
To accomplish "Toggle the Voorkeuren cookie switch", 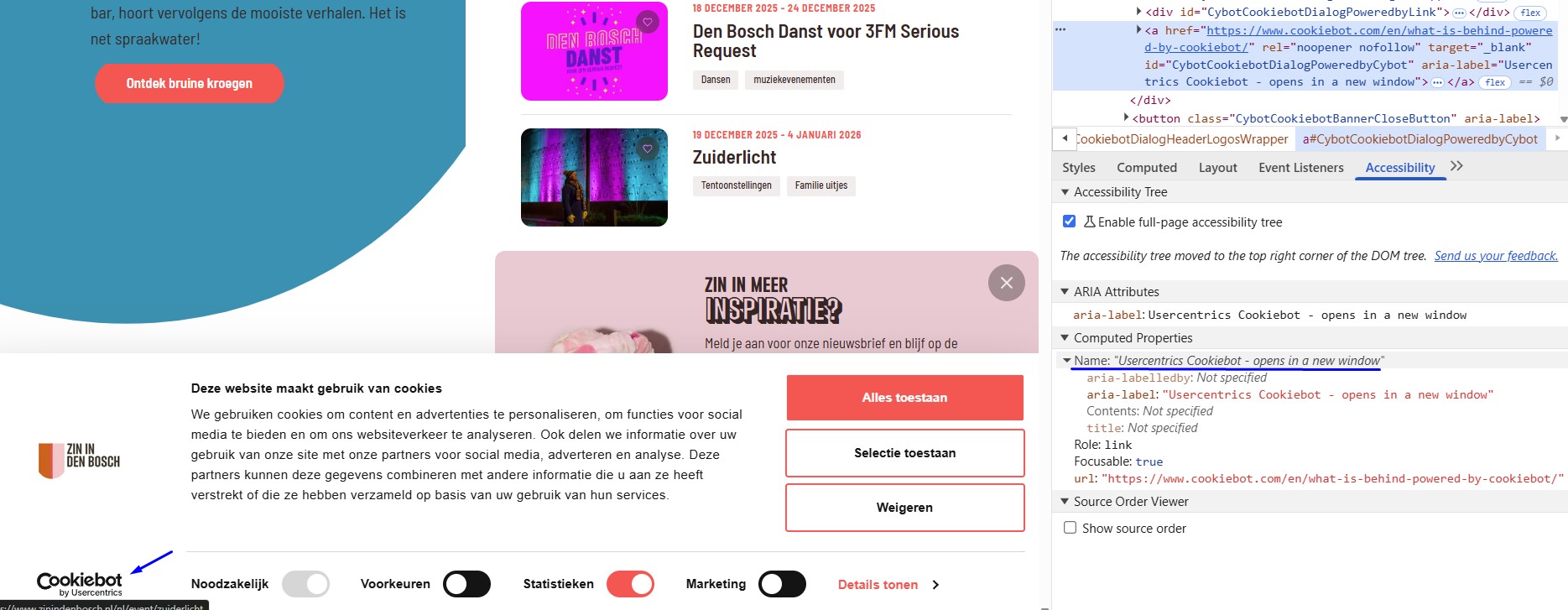I will pyautogui.click(x=466, y=584).
